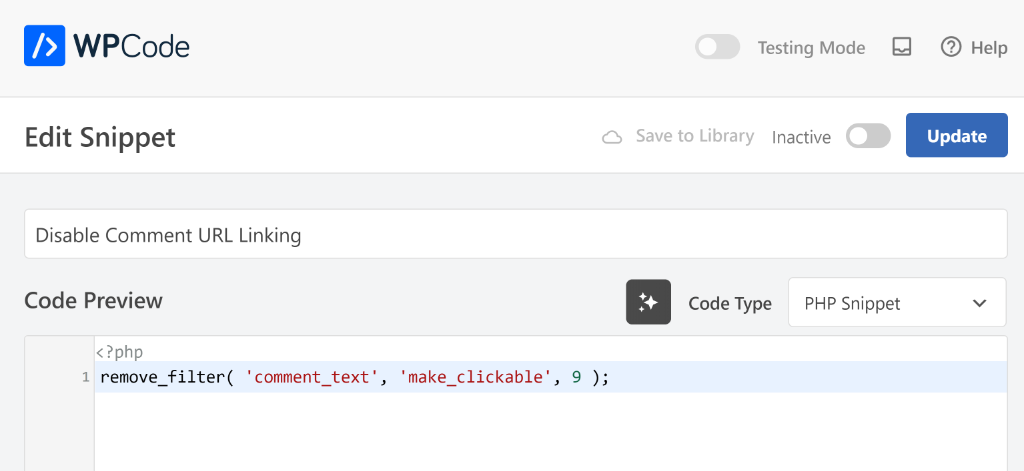Click the Edit Snippet heading

[x=100, y=137]
